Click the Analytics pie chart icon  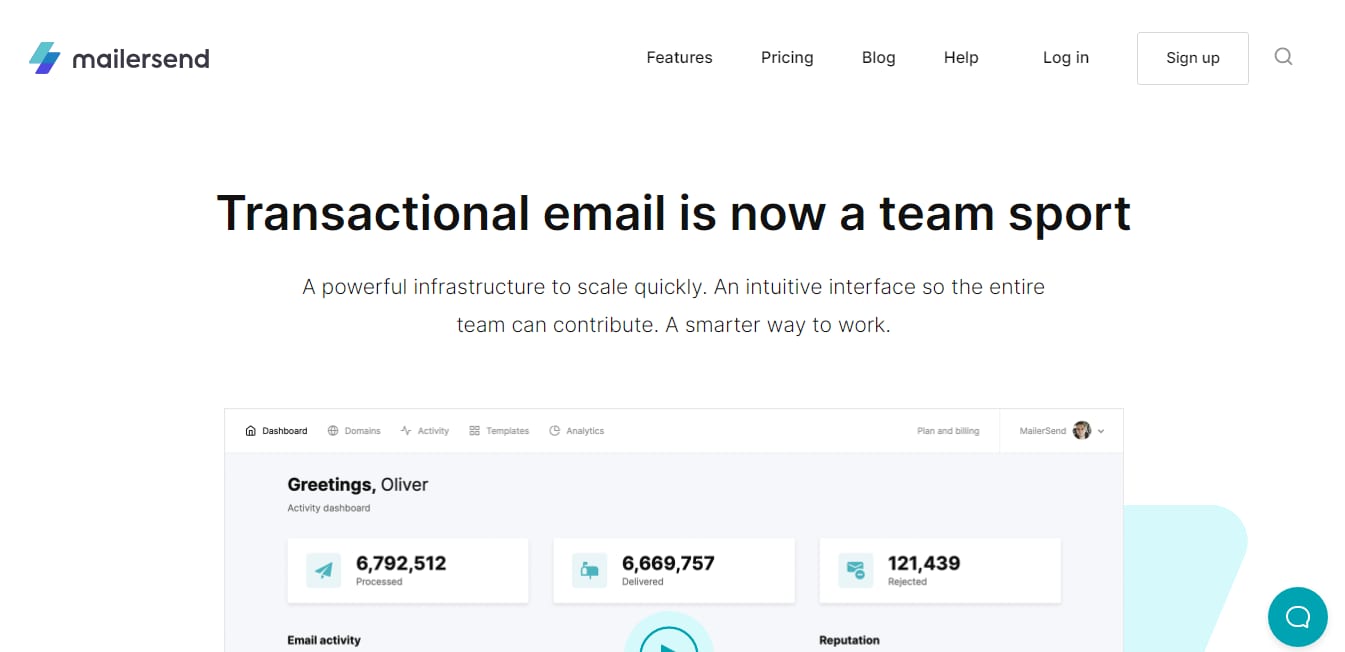point(554,431)
